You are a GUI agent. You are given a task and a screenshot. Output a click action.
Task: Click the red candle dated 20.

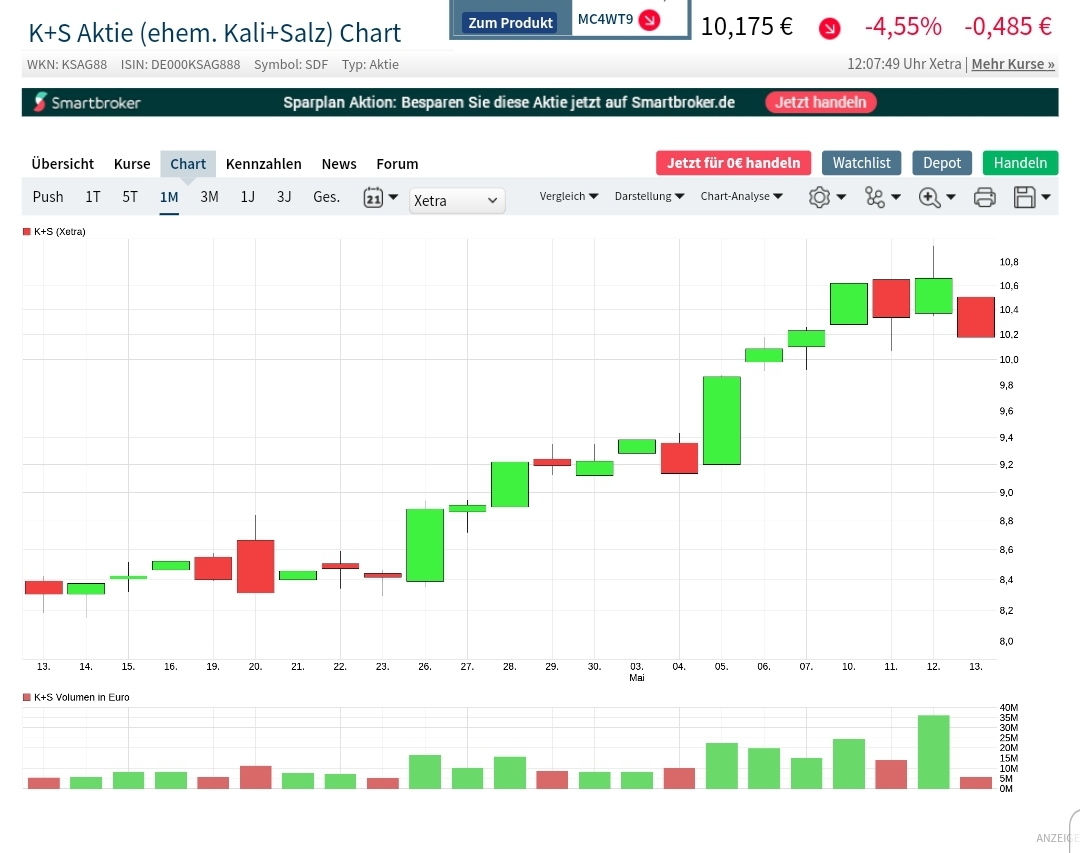[x=256, y=566]
